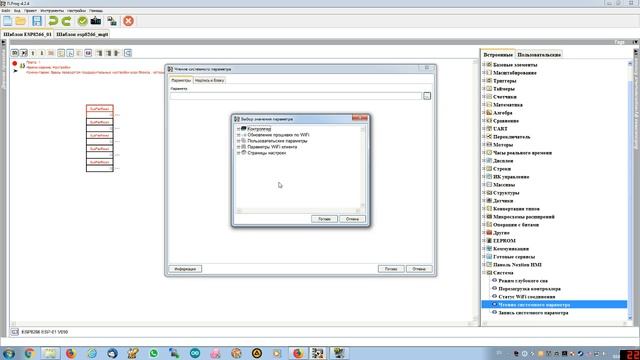640x360 pixels.
Task: Click the Информация button
Action: click(185, 269)
